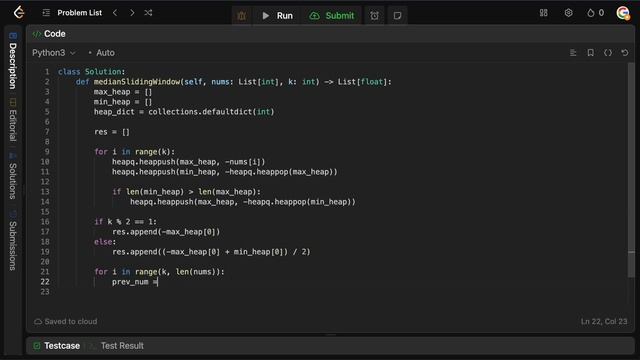640x360 pixels.
Task: Open the Testcase tab
Action: [x=57, y=346]
